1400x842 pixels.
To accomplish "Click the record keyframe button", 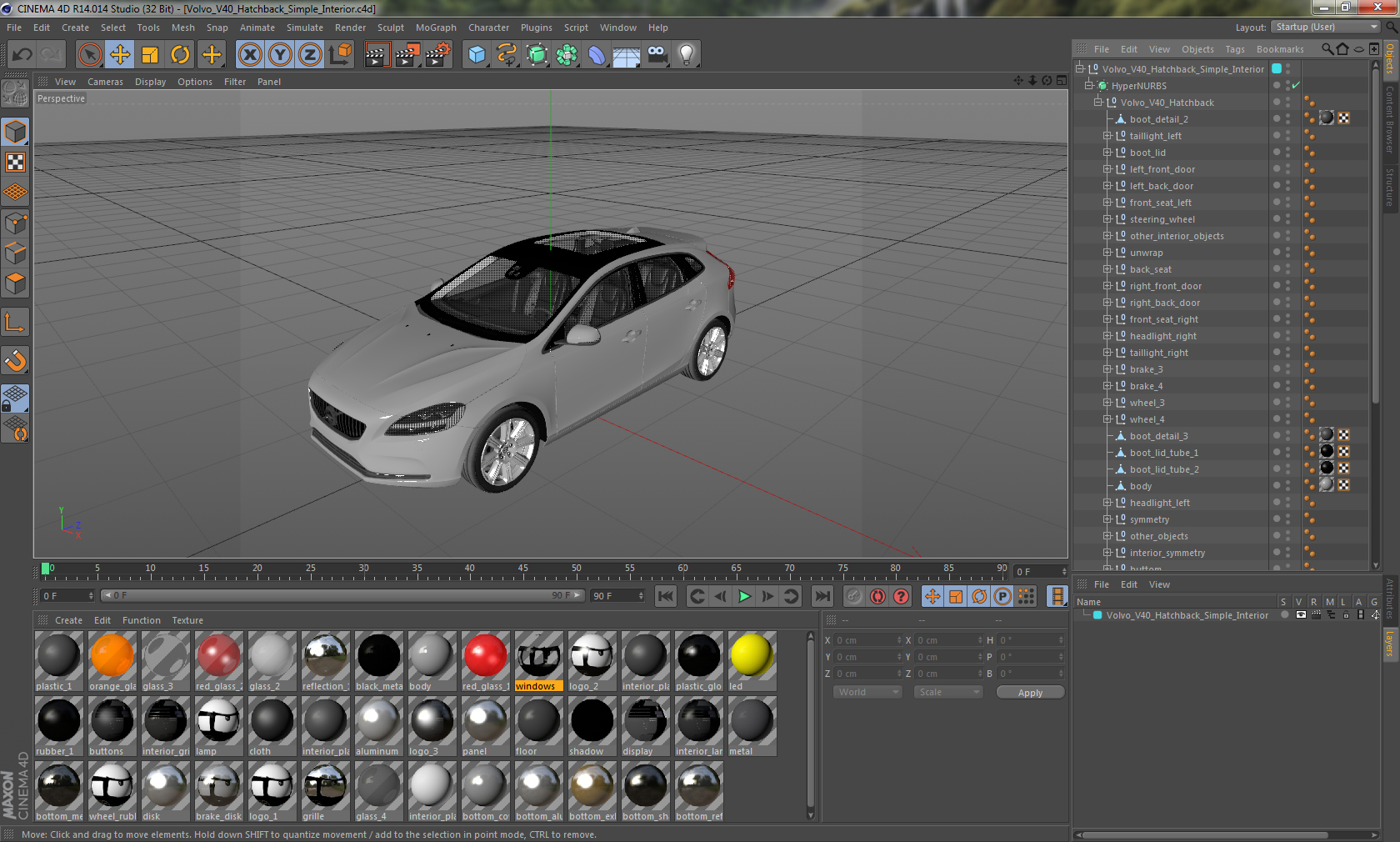I will tap(854, 596).
